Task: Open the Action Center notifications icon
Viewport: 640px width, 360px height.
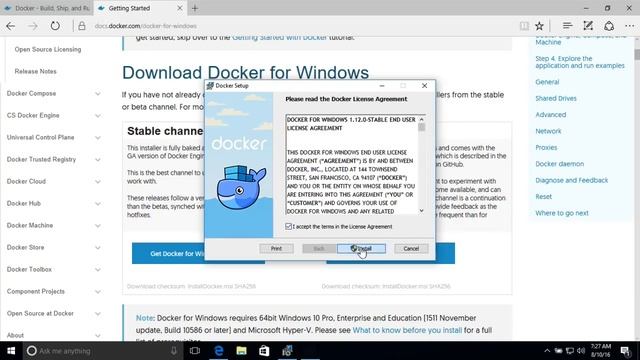Action: [x=625, y=351]
